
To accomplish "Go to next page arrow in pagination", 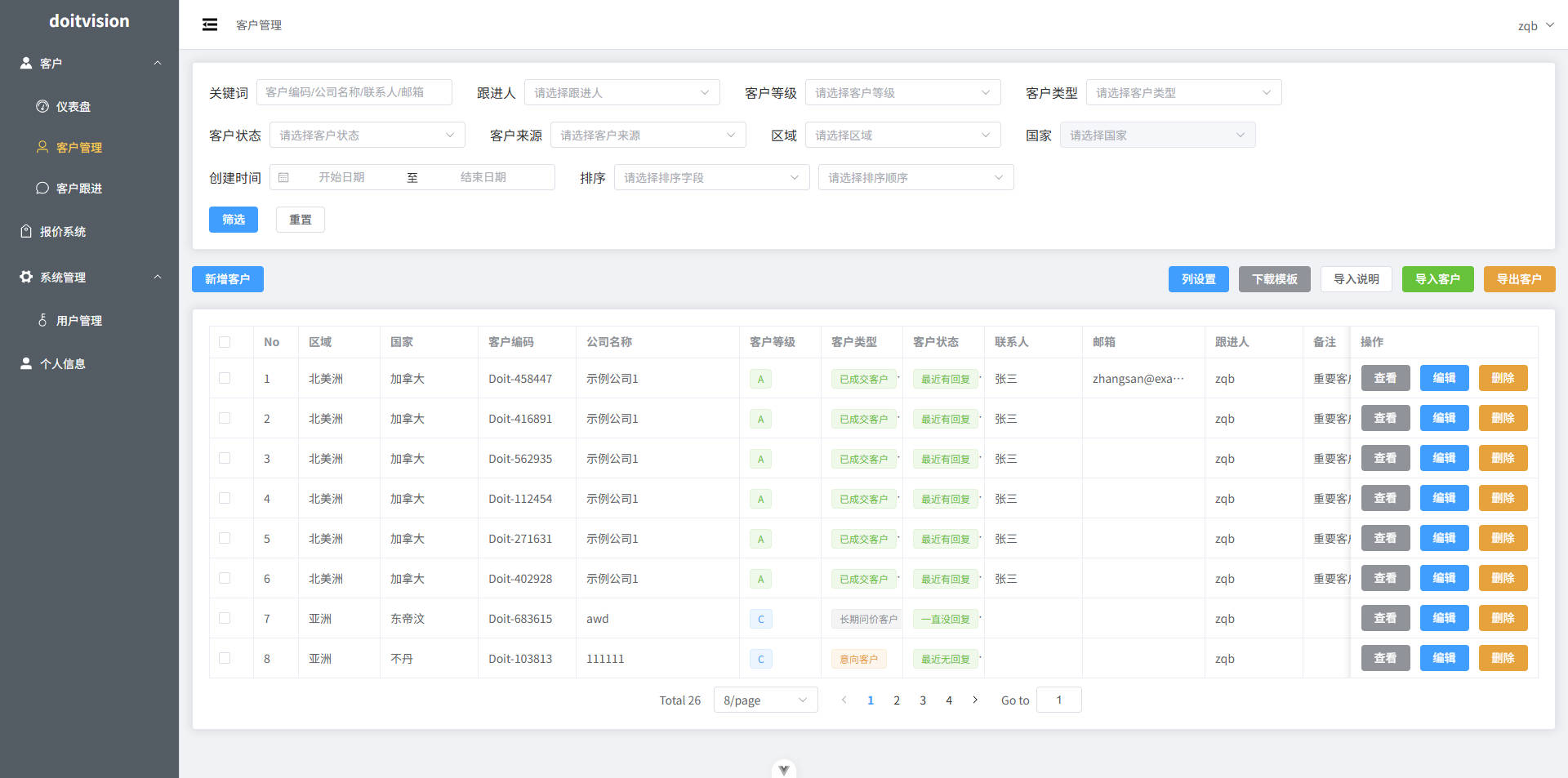I will (975, 700).
